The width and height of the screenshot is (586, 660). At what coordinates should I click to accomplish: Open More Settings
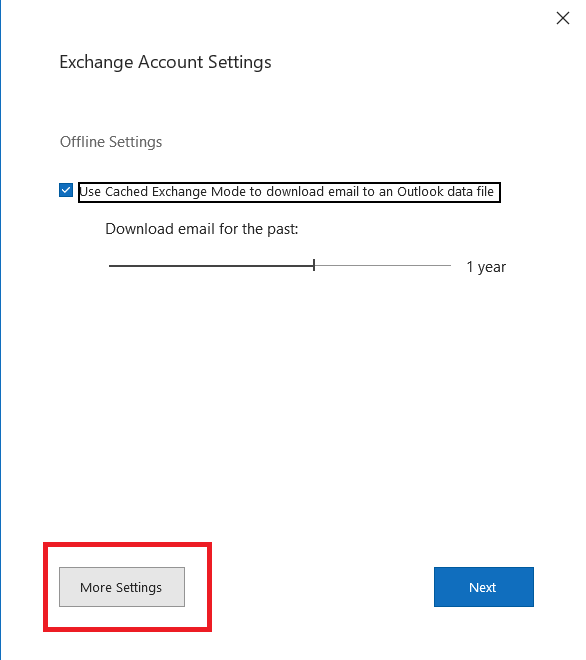click(x=122, y=587)
